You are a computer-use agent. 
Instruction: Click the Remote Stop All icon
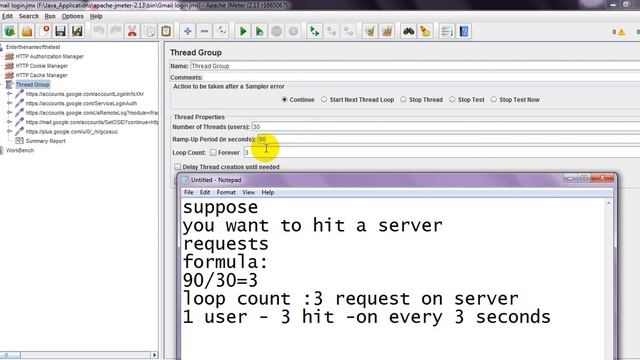pyautogui.click(x=331, y=31)
